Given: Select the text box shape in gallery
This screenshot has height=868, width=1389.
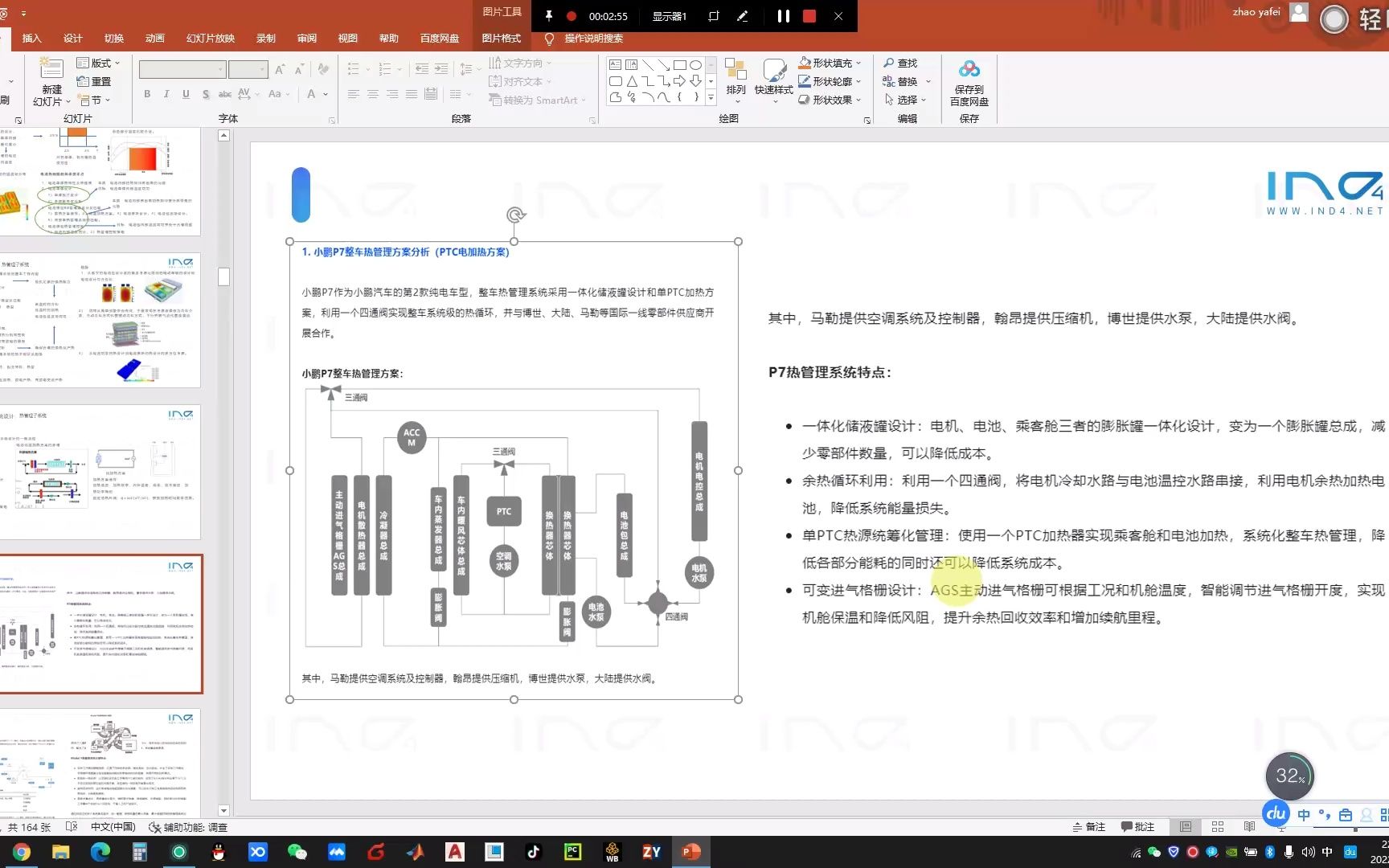Looking at the screenshot, I should [x=615, y=64].
